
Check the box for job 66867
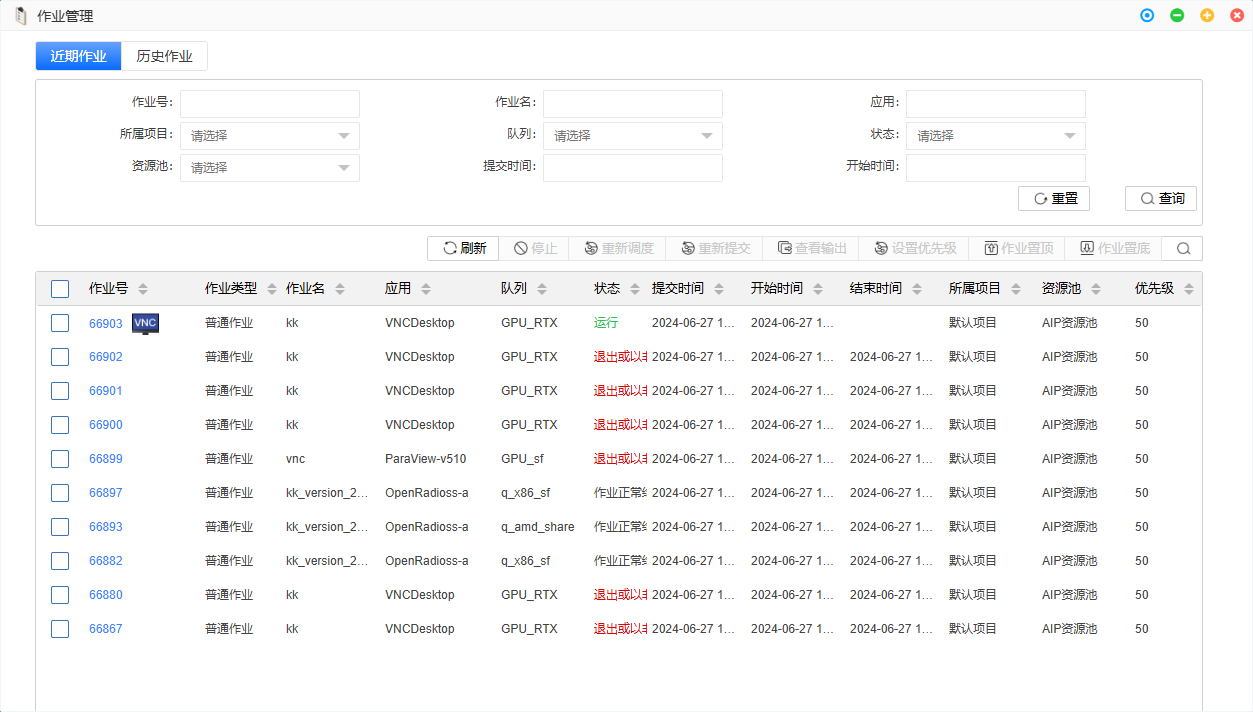click(60, 629)
